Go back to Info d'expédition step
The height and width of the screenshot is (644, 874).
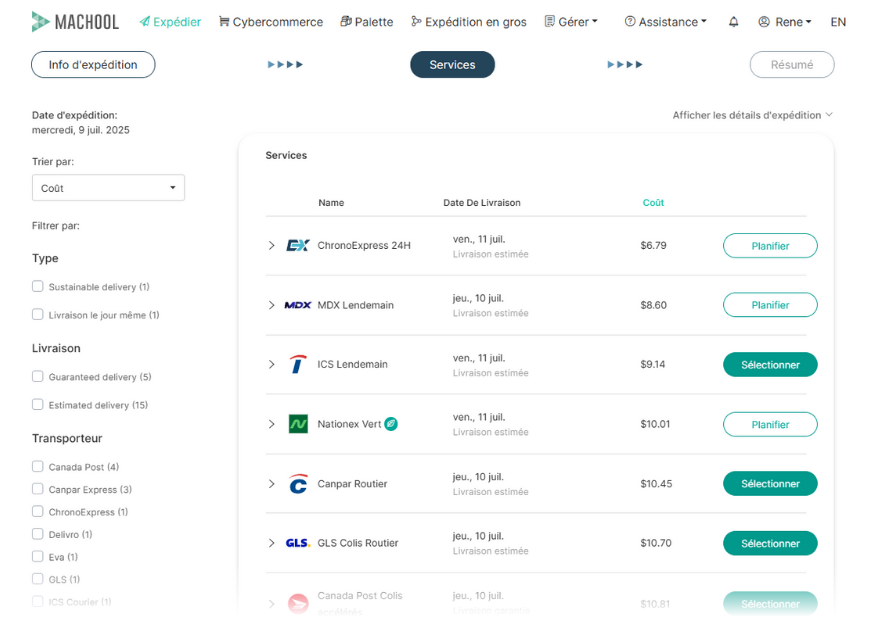tap(93, 65)
